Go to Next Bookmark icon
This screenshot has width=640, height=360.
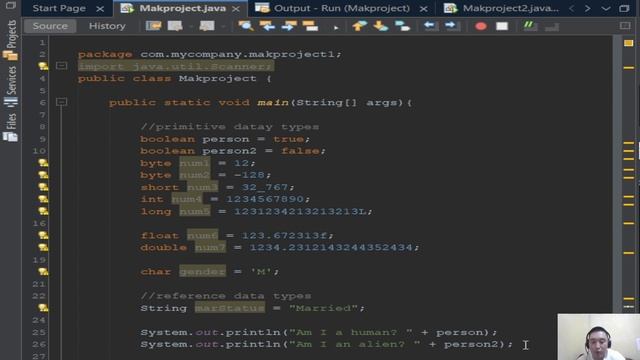[x=381, y=26]
